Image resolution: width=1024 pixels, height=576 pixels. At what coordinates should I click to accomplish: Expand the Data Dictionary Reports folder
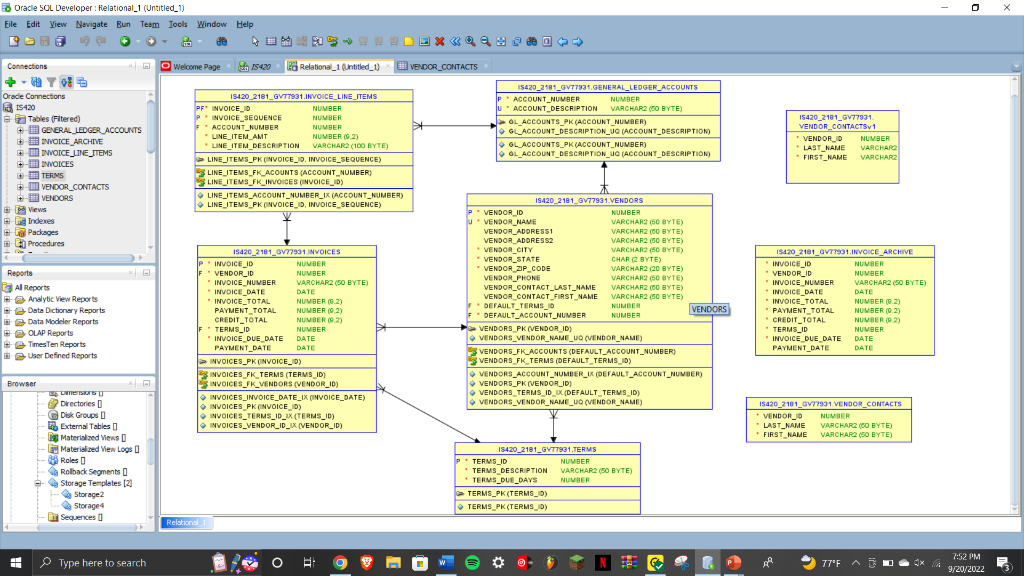coord(7,310)
